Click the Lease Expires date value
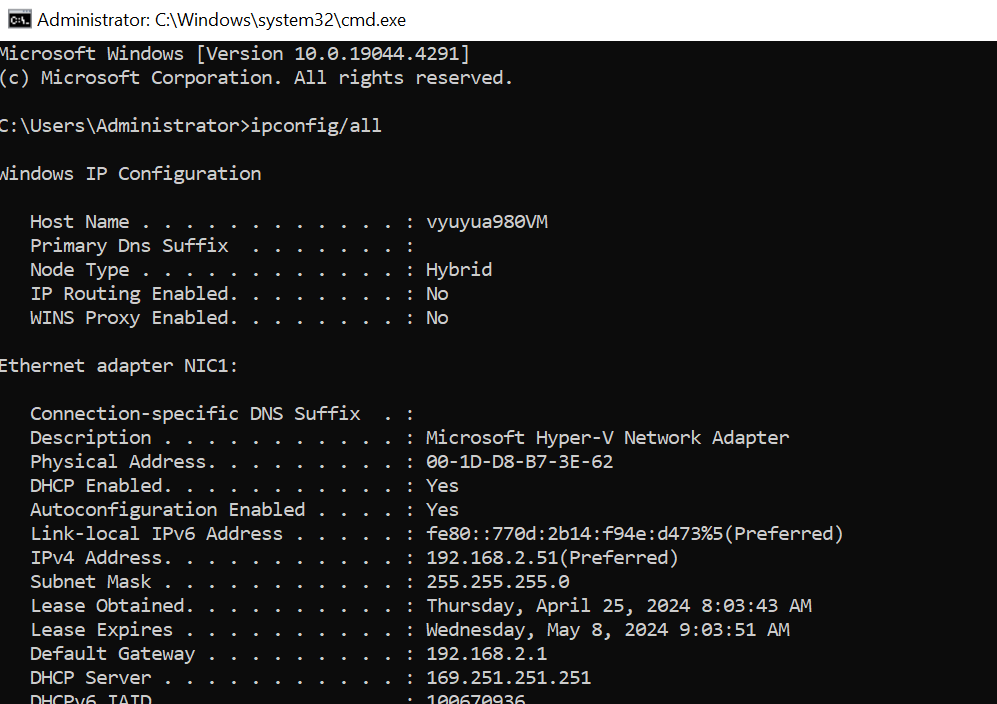 (x=608, y=630)
